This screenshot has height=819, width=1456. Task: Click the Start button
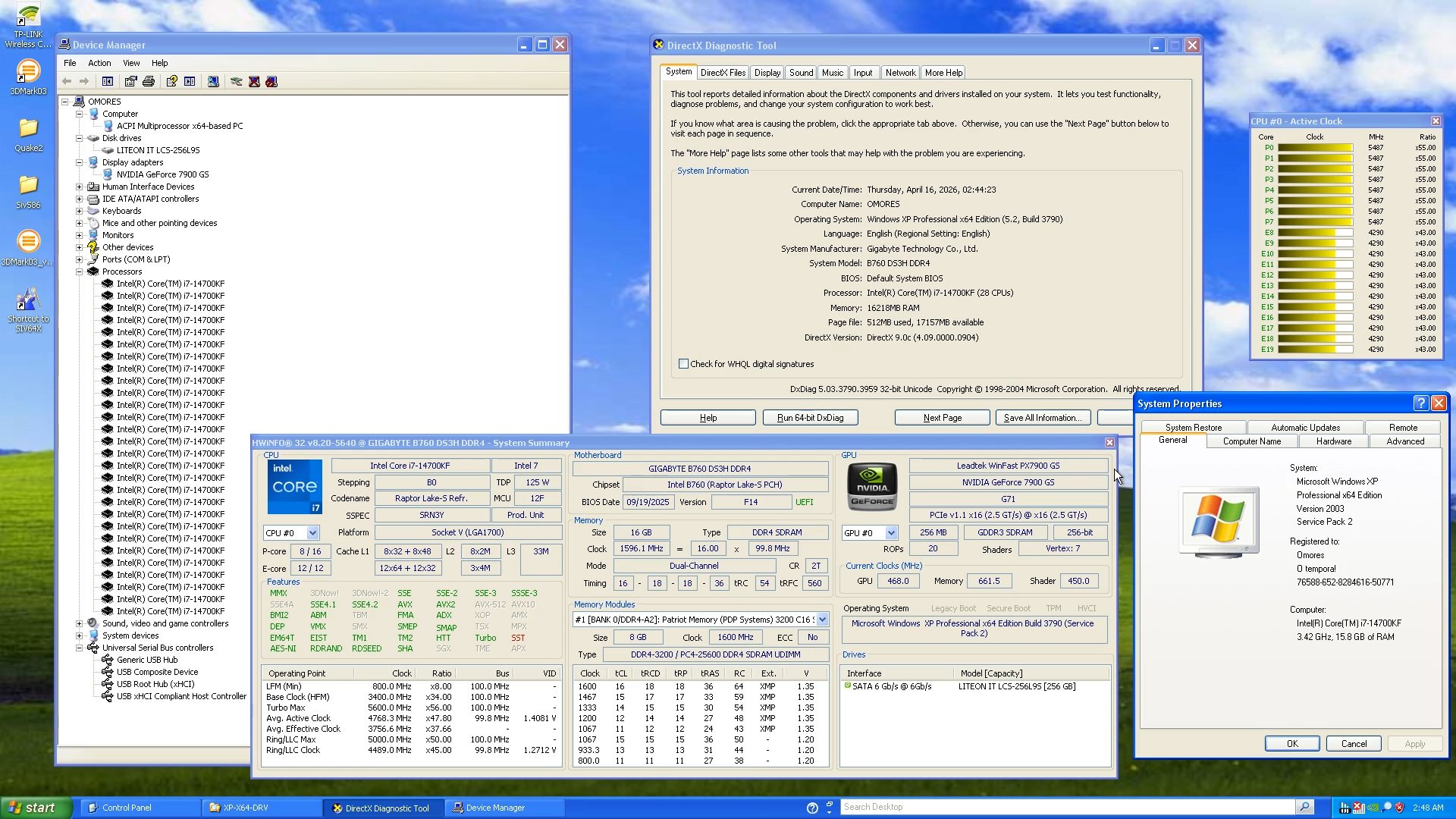[36, 808]
